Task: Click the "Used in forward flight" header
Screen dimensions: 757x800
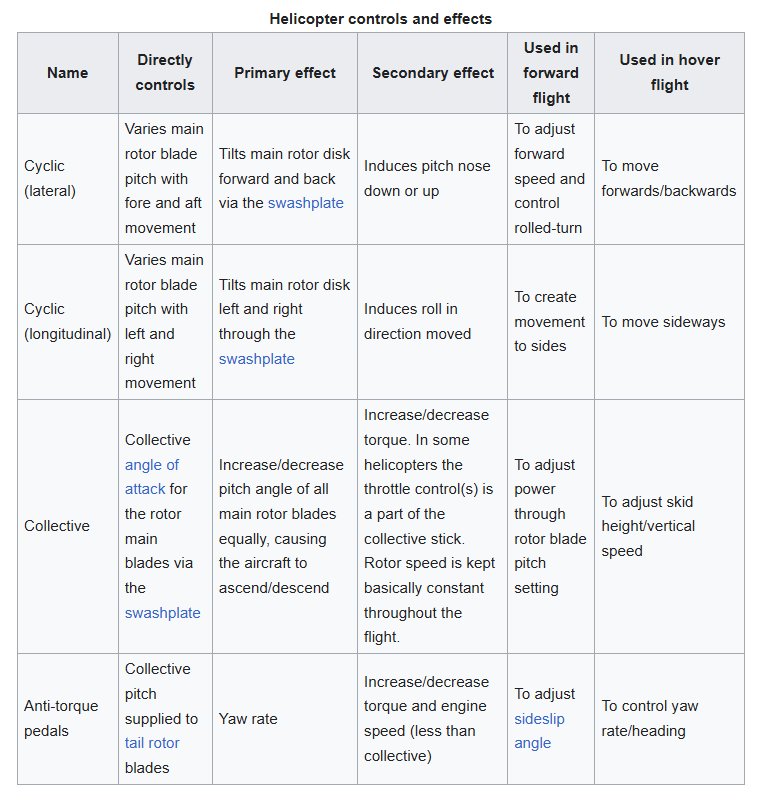Action: click(x=550, y=73)
